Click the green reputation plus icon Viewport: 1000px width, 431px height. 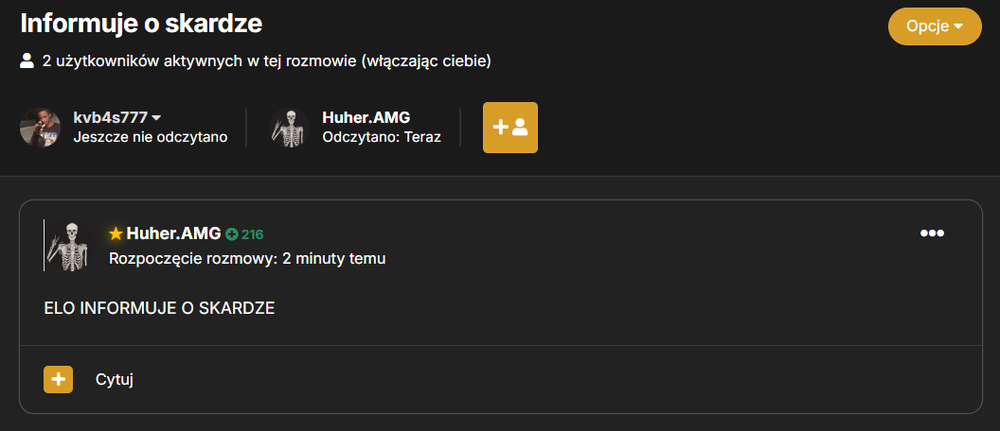tap(232, 235)
